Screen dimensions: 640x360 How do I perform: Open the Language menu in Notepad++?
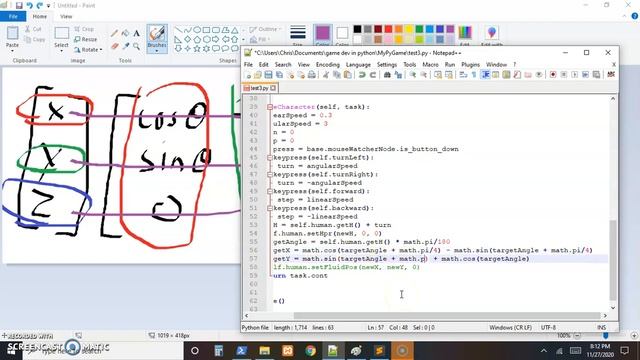[x=358, y=64]
